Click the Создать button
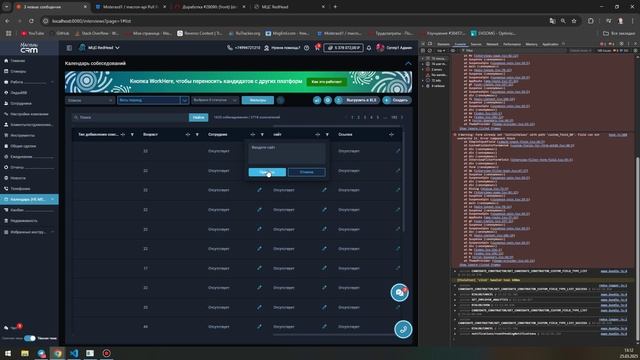 click(x=397, y=100)
